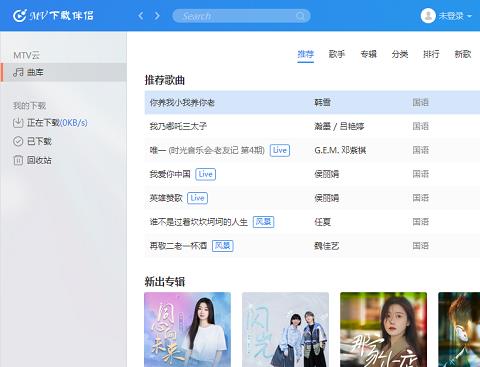480x367 pixels.
Task: Select song 再敬二老一杯酒
Action: 178,246
